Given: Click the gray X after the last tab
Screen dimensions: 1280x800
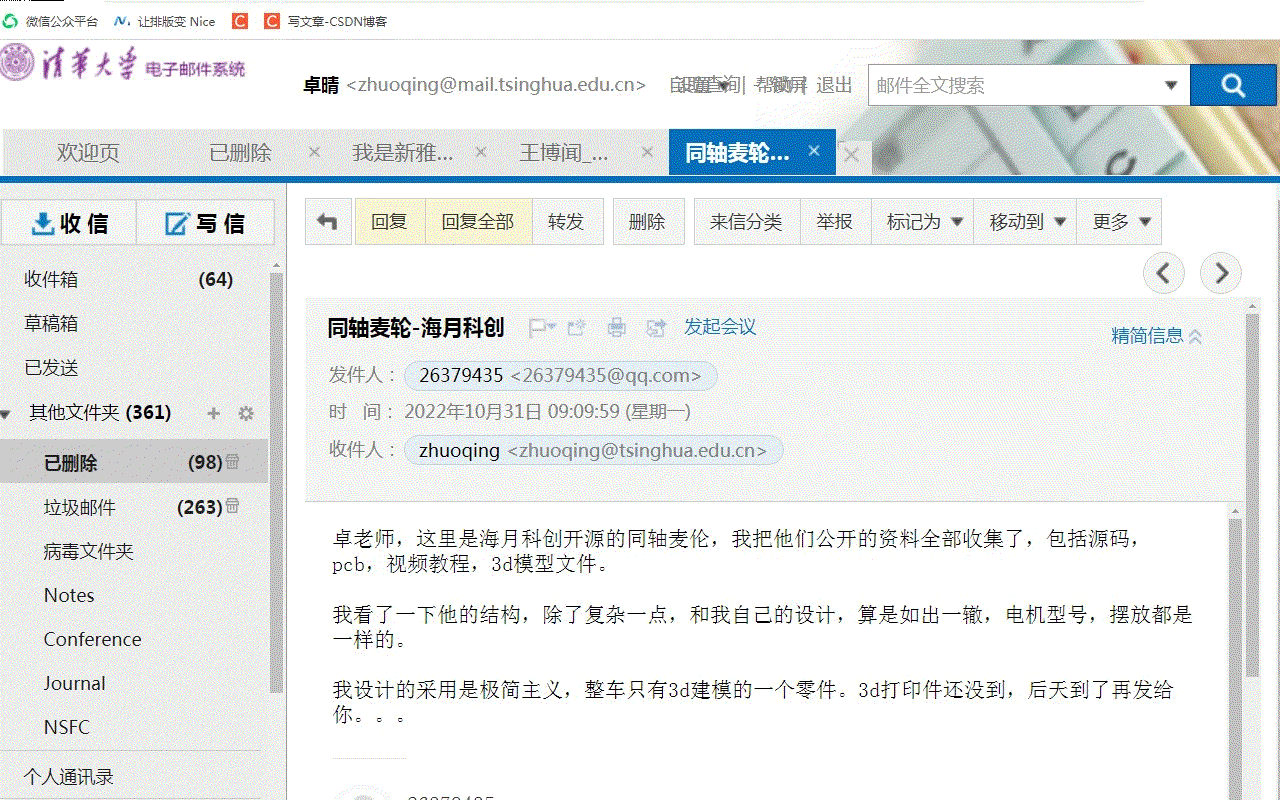Looking at the screenshot, I should point(852,155).
